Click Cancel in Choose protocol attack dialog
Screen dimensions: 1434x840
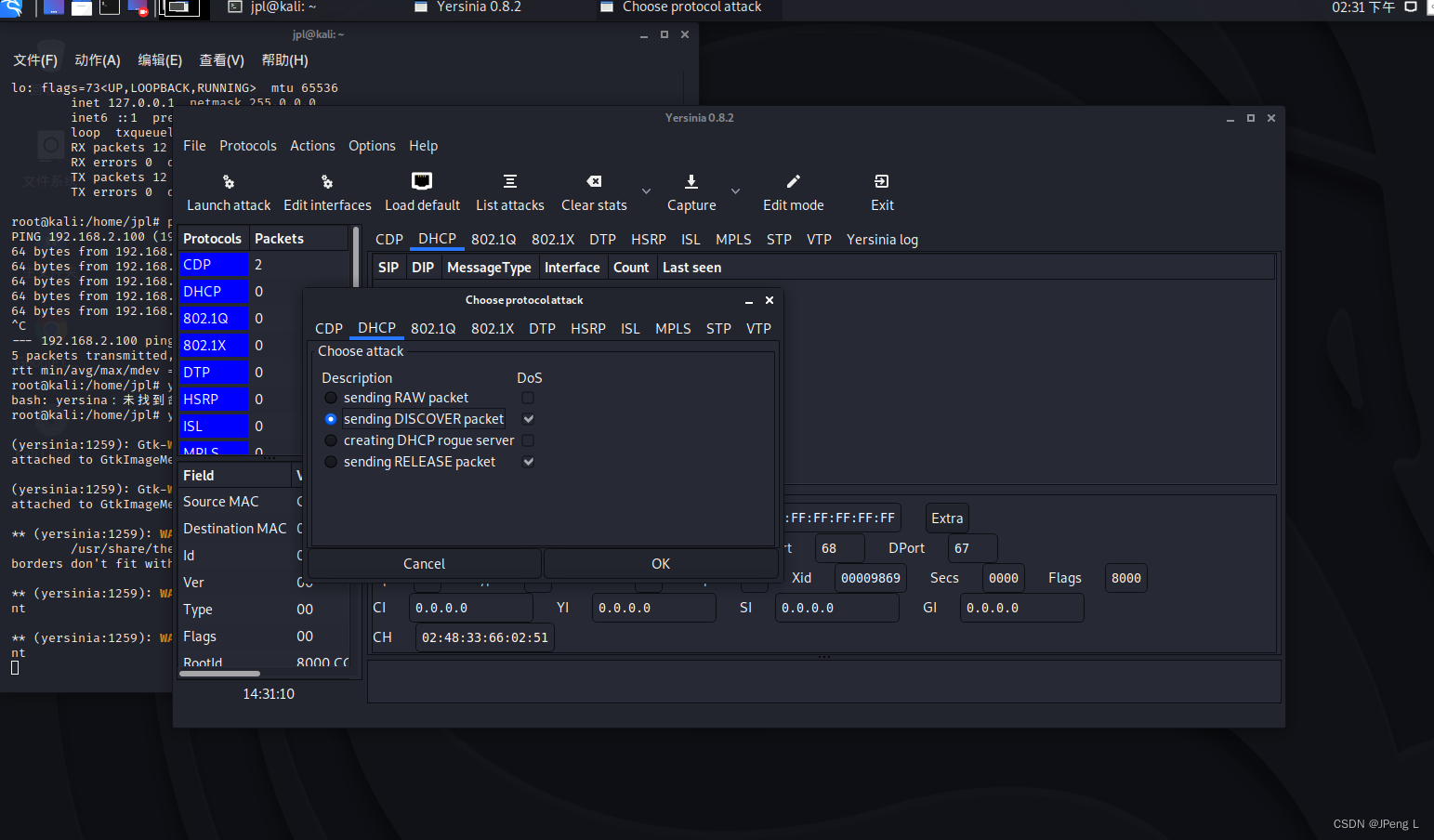424,564
